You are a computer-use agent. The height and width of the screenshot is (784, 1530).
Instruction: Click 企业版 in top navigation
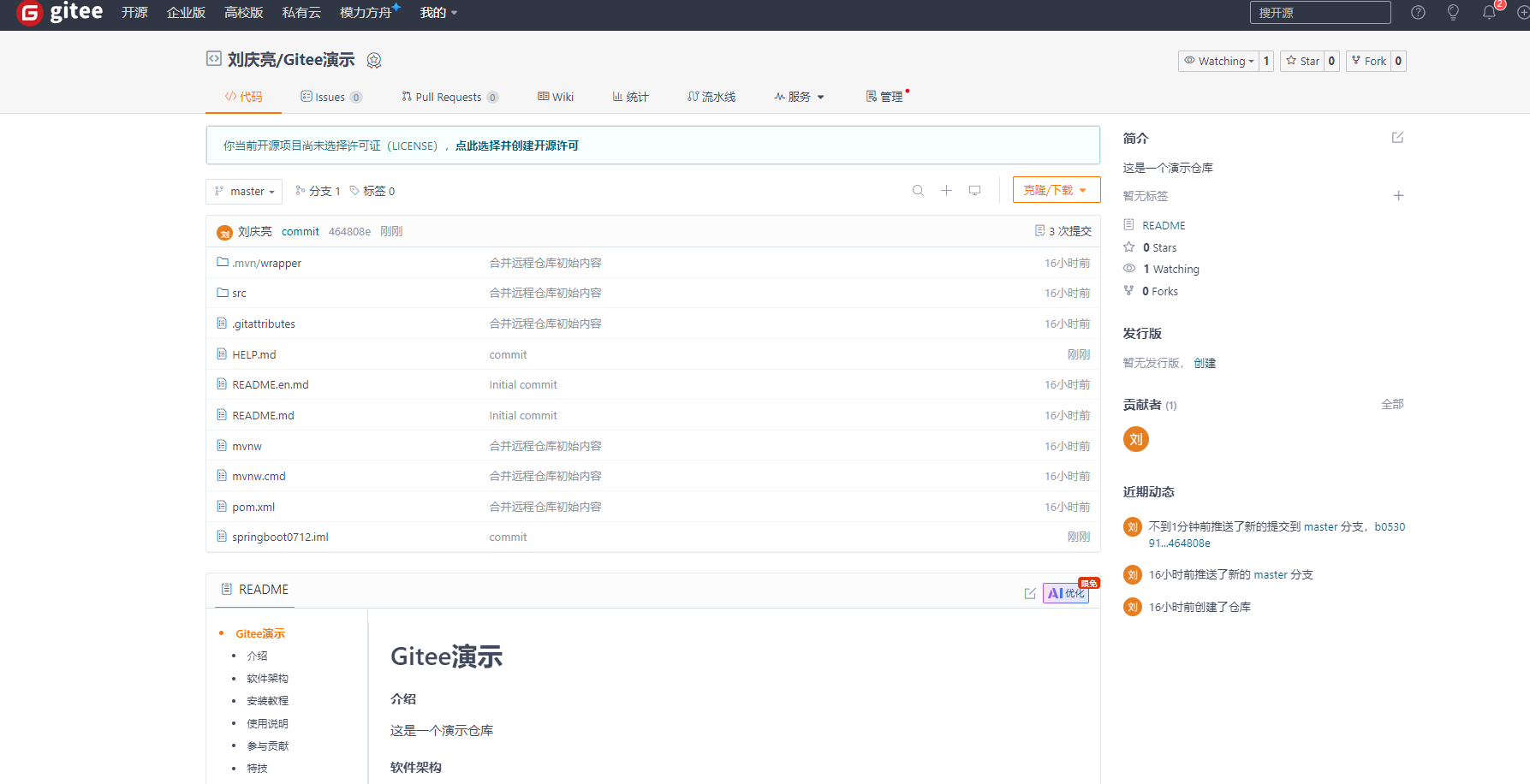click(186, 12)
